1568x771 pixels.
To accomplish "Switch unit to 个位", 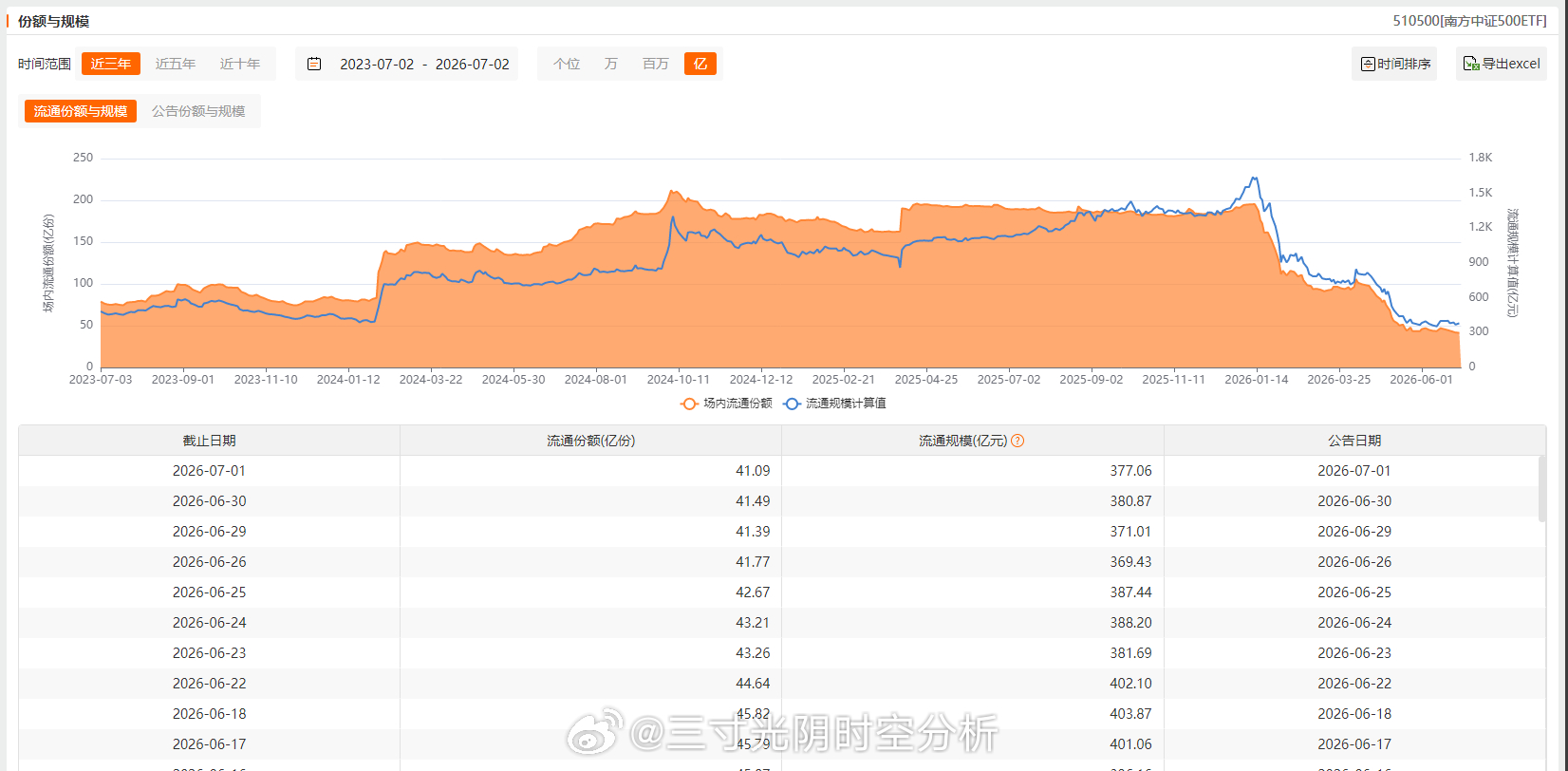I will 567,64.
